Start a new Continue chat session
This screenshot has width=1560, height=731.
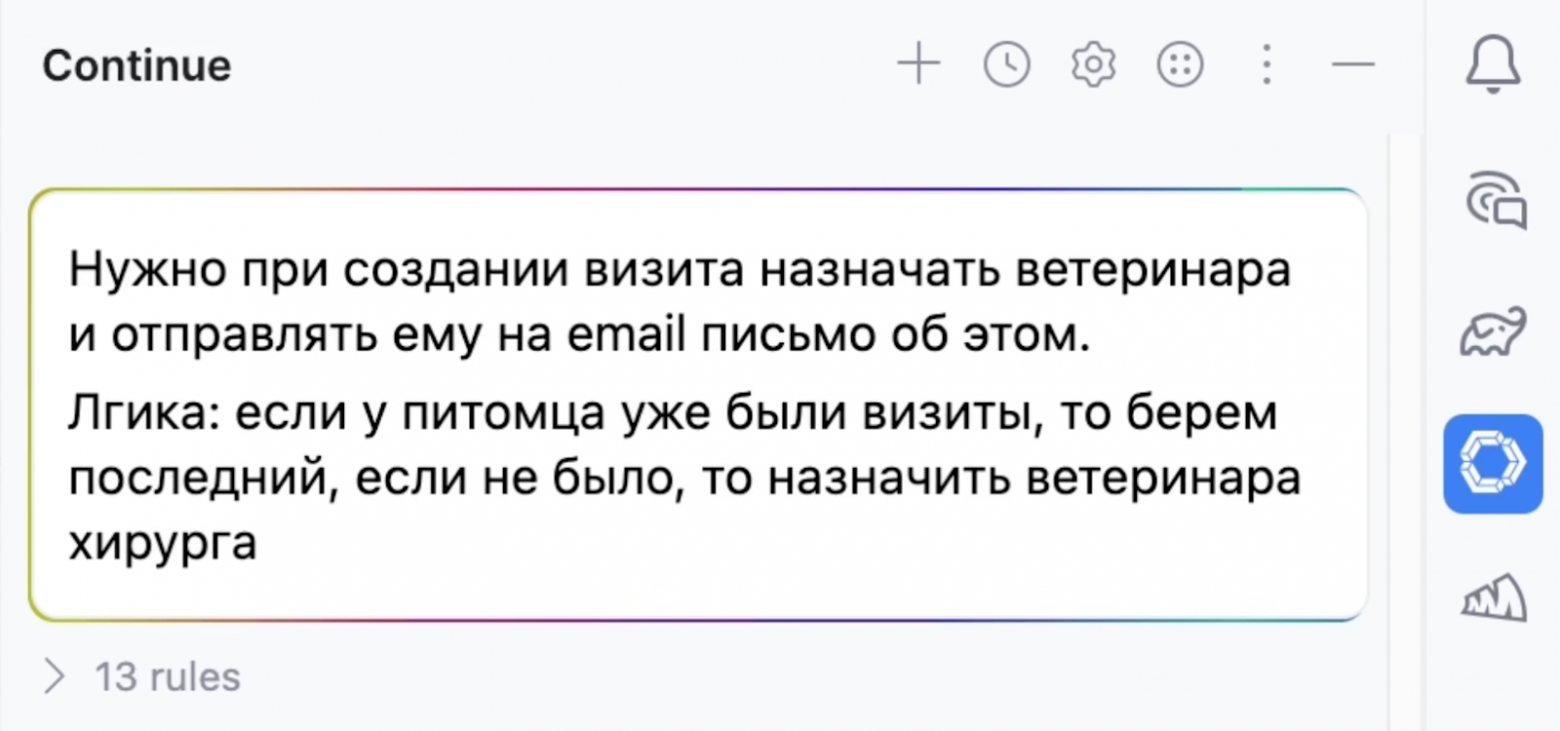(917, 64)
